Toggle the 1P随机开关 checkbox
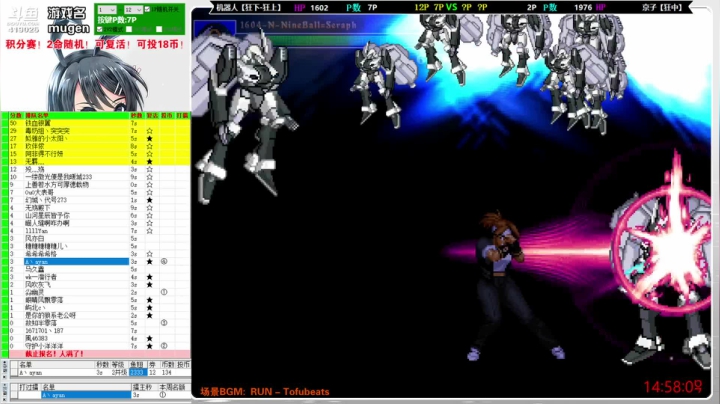This screenshot has width=720, height=404. point(147,9)
